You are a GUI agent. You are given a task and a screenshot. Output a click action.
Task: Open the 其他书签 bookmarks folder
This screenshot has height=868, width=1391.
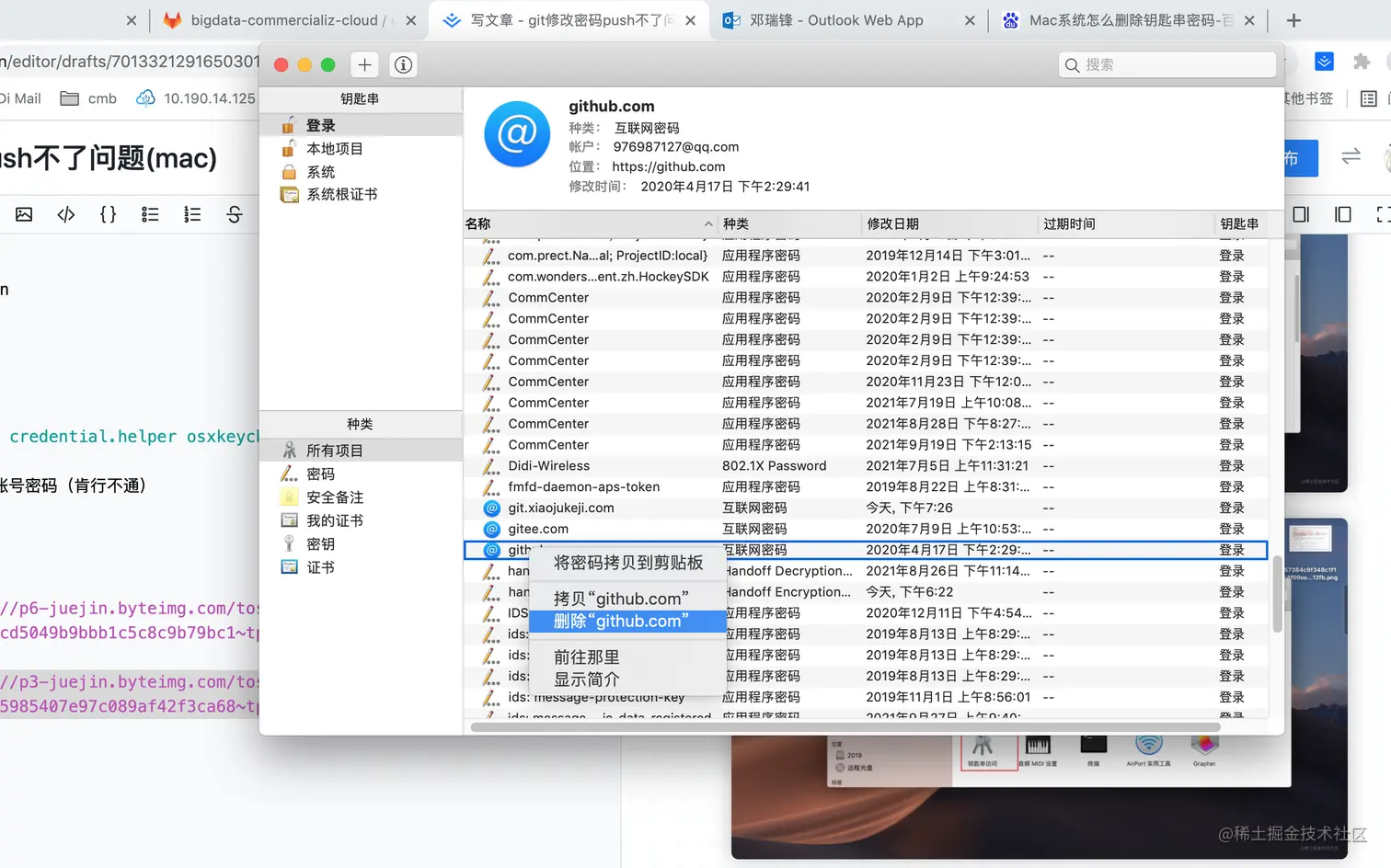coord(1307,98)
